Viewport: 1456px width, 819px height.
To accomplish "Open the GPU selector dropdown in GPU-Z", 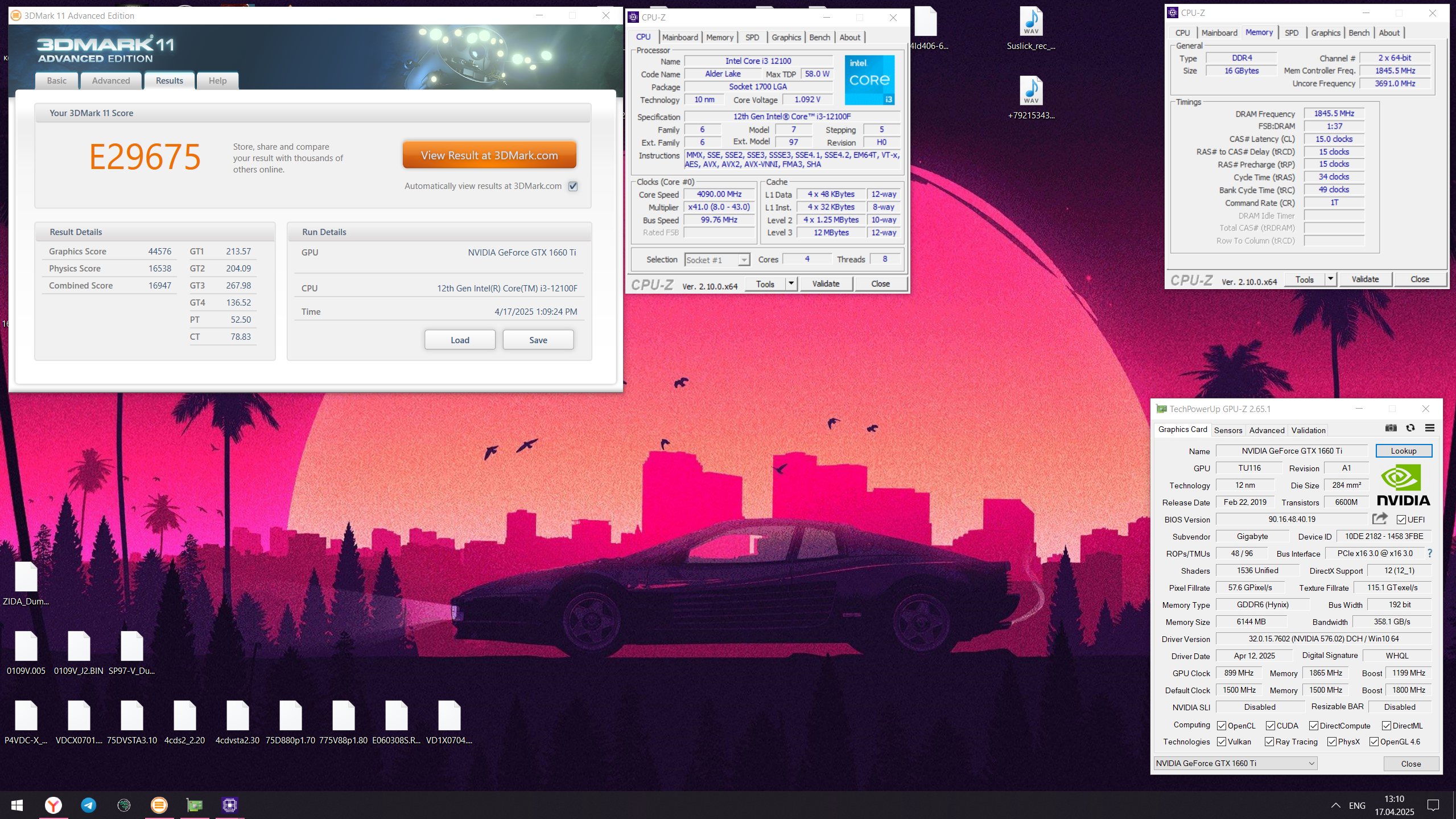I will [1235, 763].
